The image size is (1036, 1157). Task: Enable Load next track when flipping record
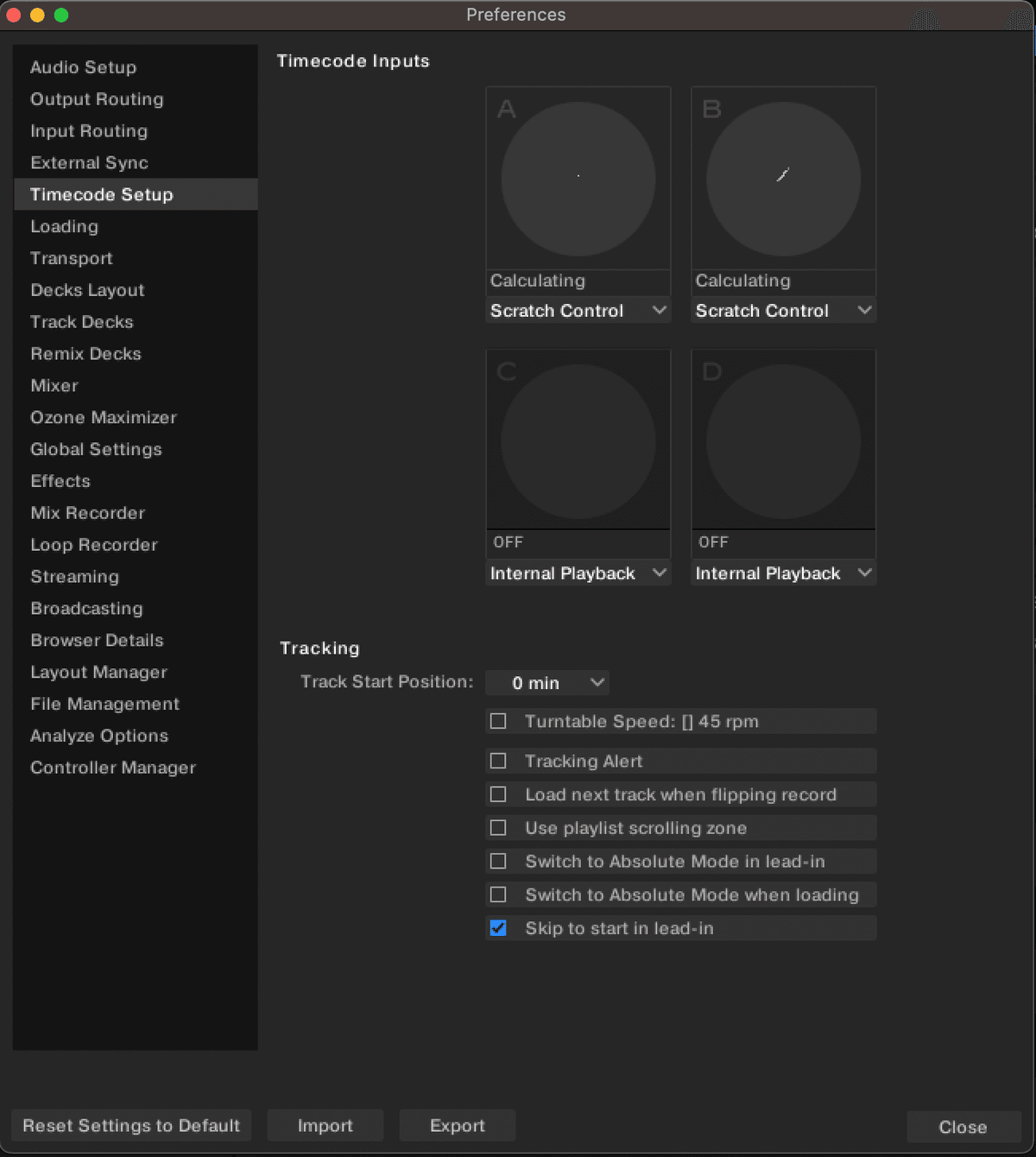click(498, 794)
